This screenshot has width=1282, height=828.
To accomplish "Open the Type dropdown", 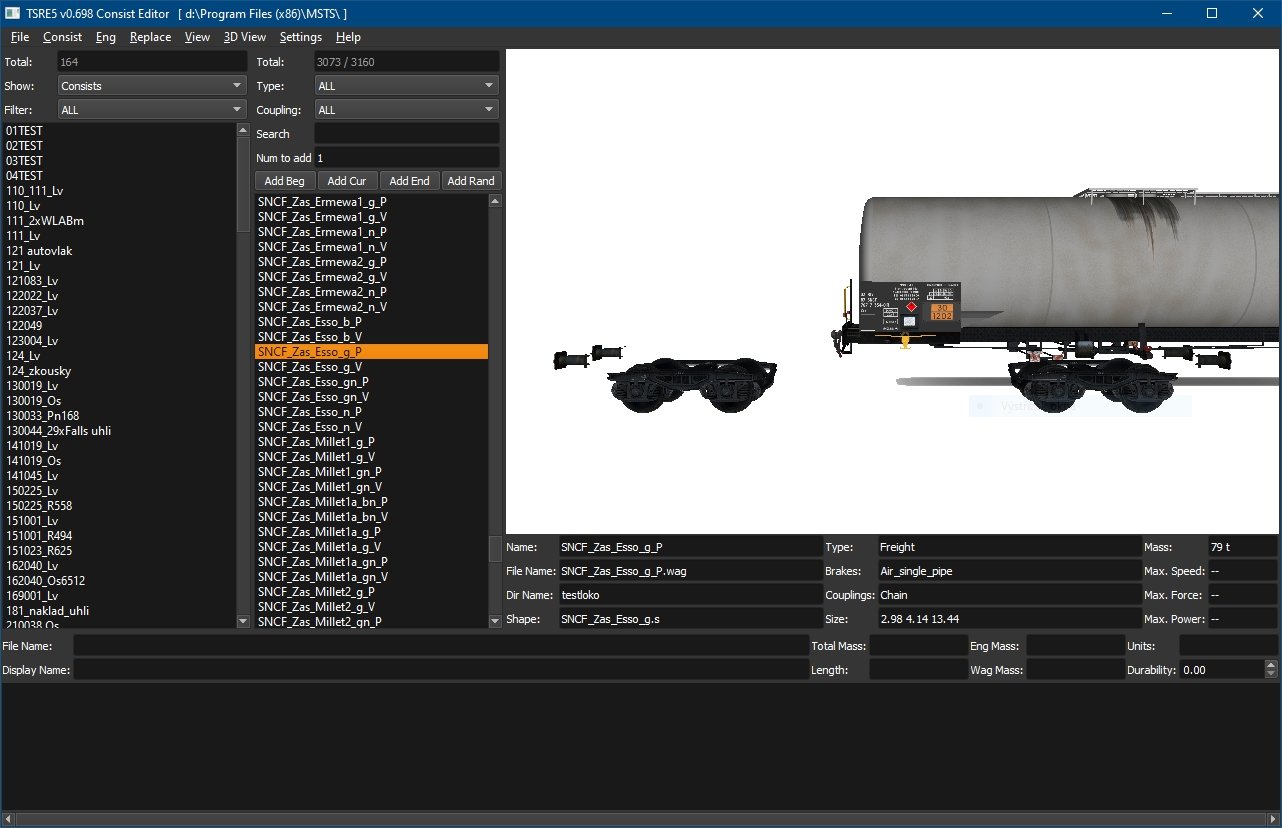I will coord(406,86).
